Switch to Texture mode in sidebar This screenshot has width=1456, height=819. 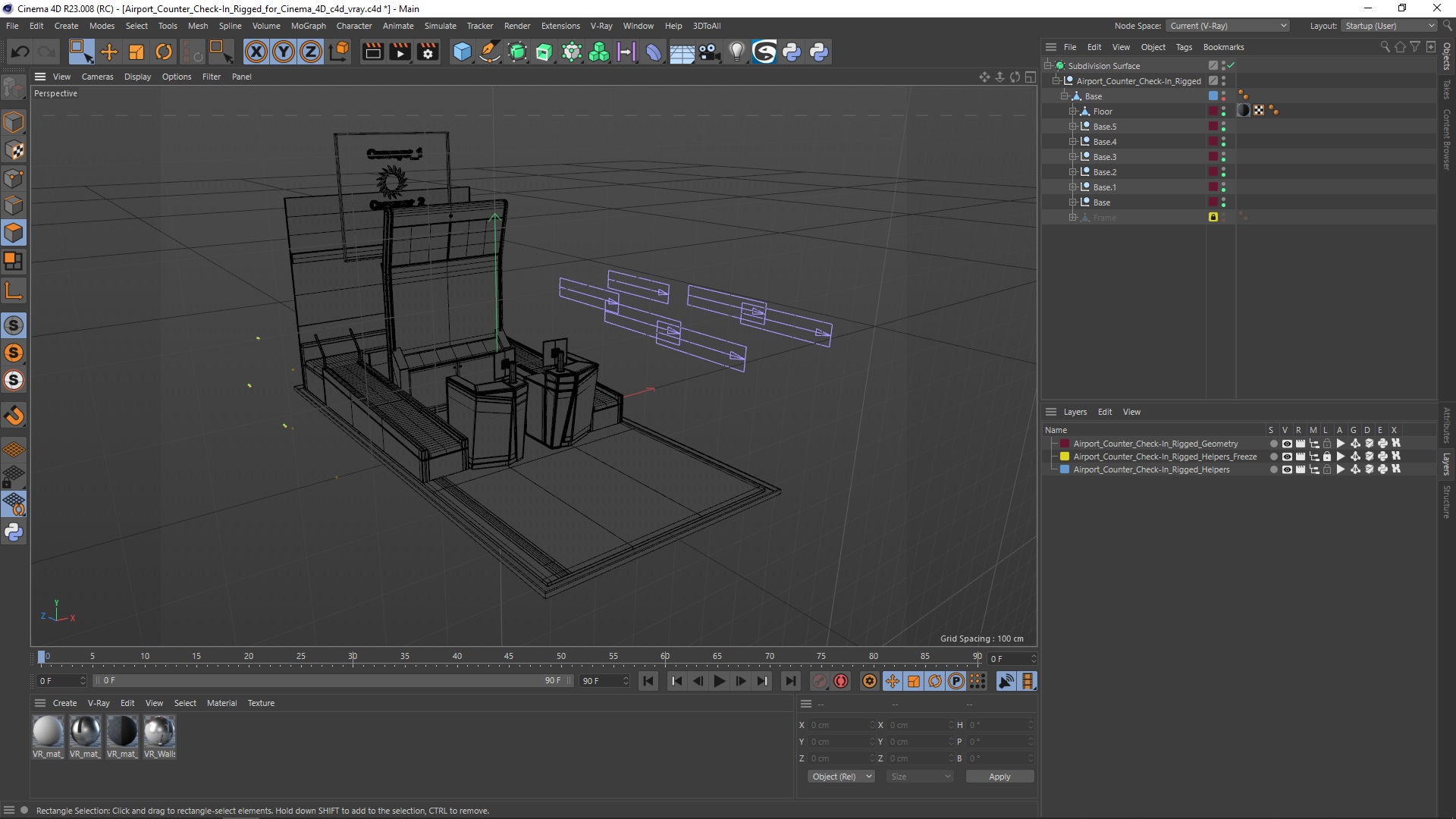click(14, 150)
